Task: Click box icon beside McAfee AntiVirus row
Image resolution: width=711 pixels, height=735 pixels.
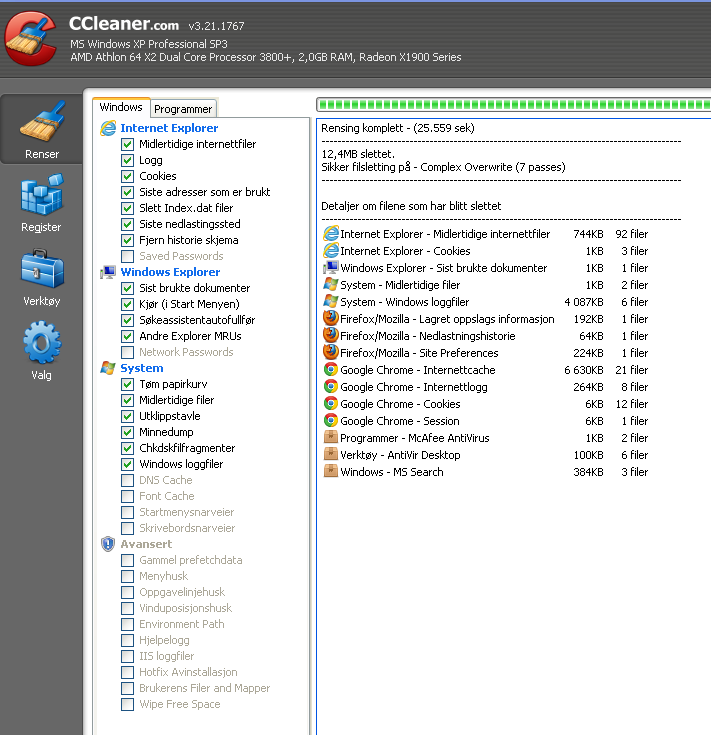Action: (x=331, y=437)
